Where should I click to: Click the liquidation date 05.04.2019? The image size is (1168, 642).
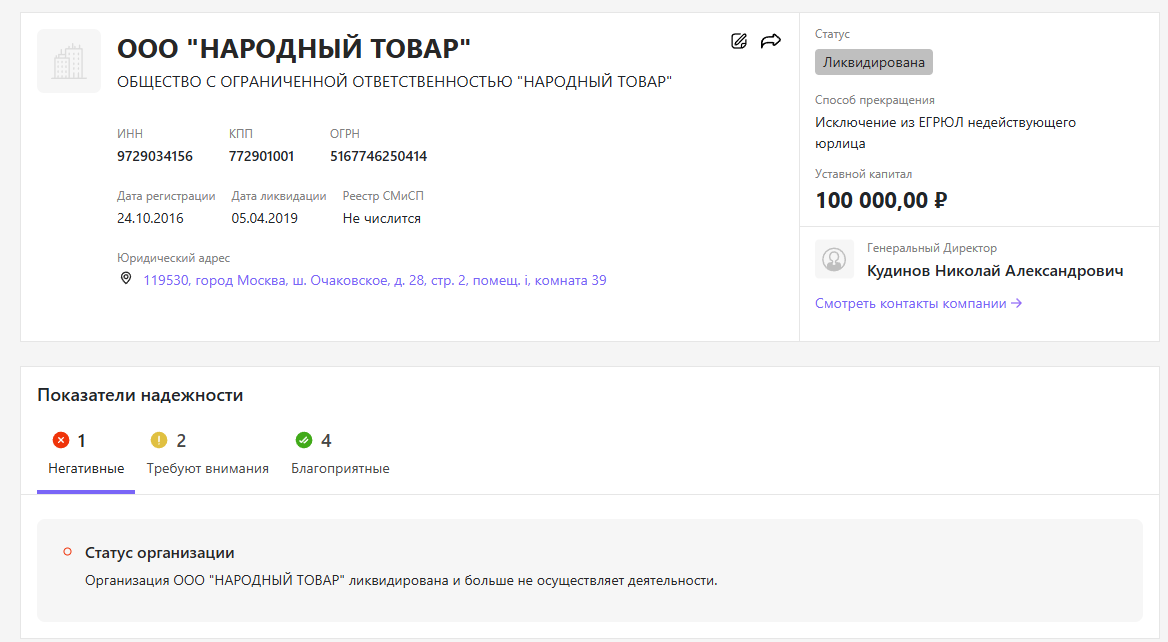264,218
